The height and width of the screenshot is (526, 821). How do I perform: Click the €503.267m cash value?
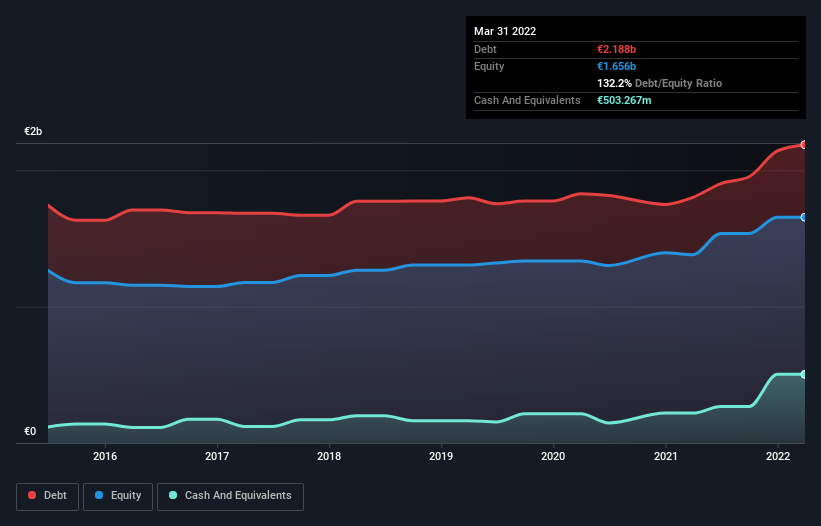pyautogui.click(x=624, y=100)
